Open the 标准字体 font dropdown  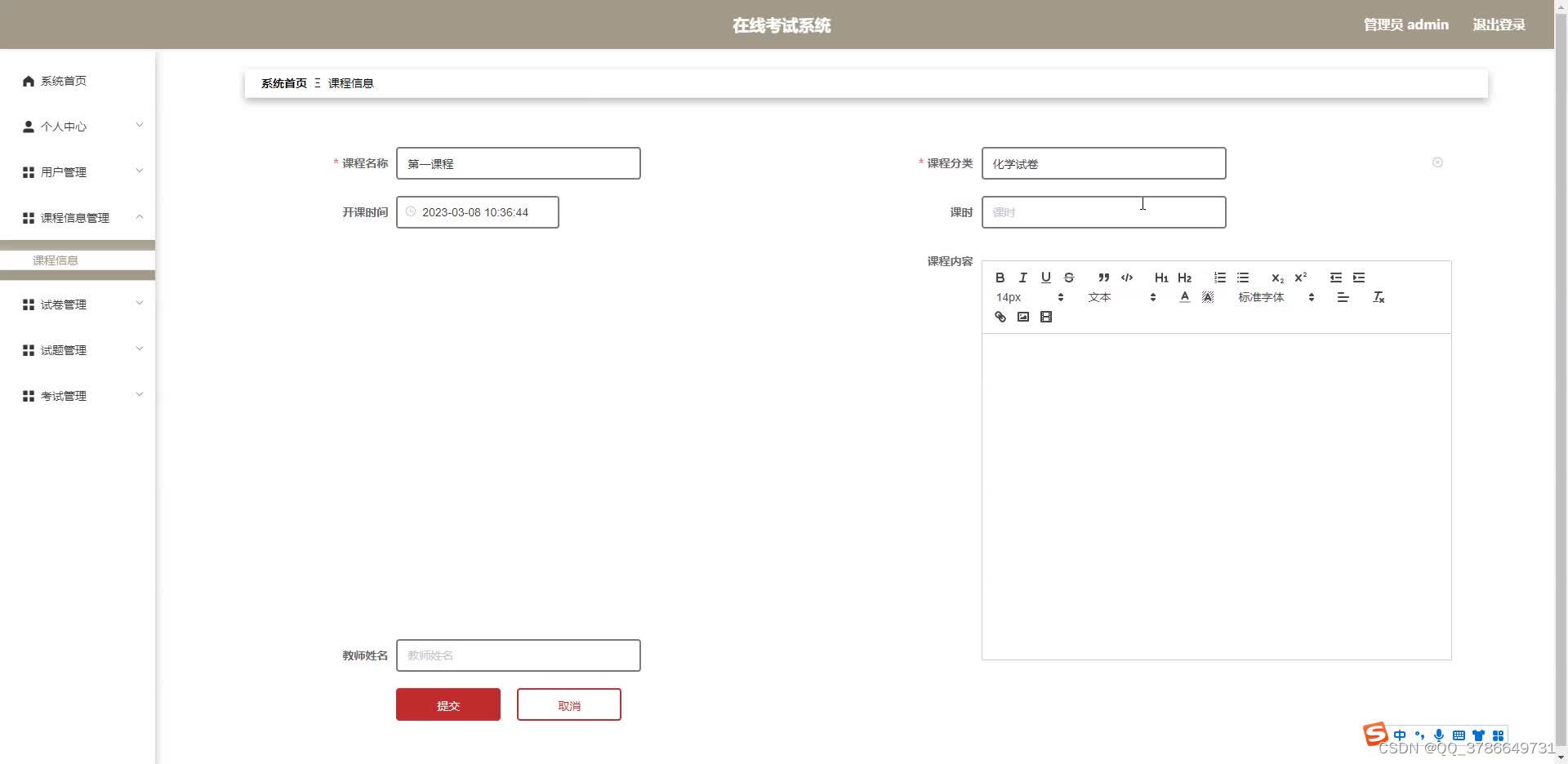[1276, 297]
